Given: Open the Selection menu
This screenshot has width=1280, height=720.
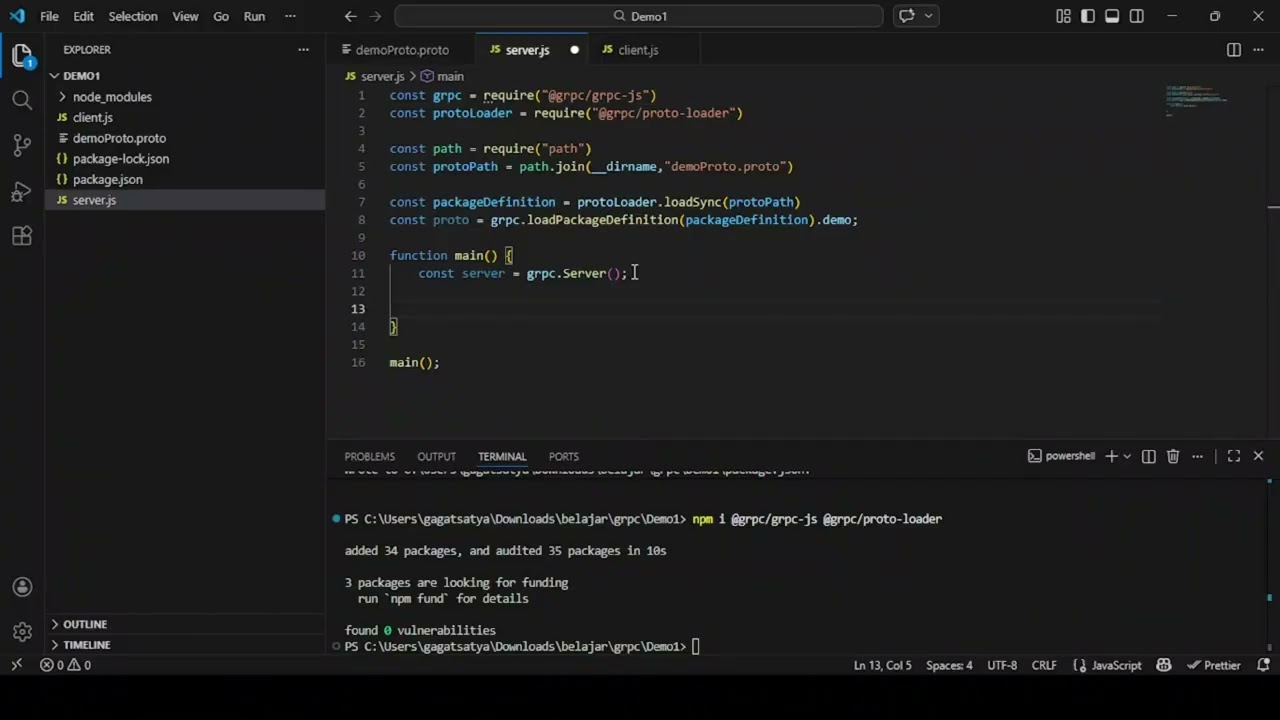Looking at the screenshot, I should point(133,16).
